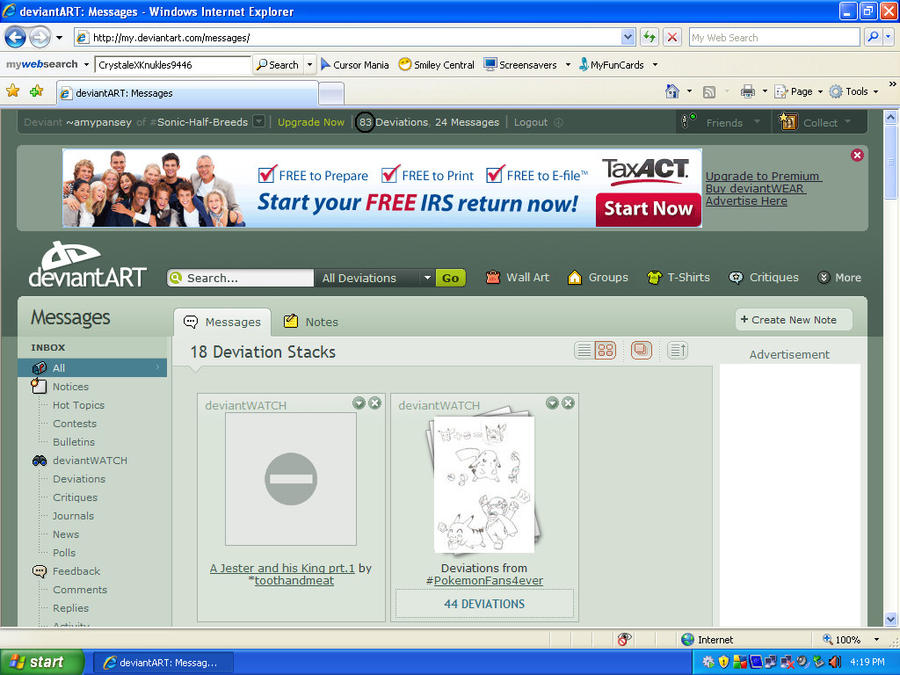Image resolution: width=900 pixels, height=675 pixels.
Task: Click the Logout link
Action: (x=531, y=122)
